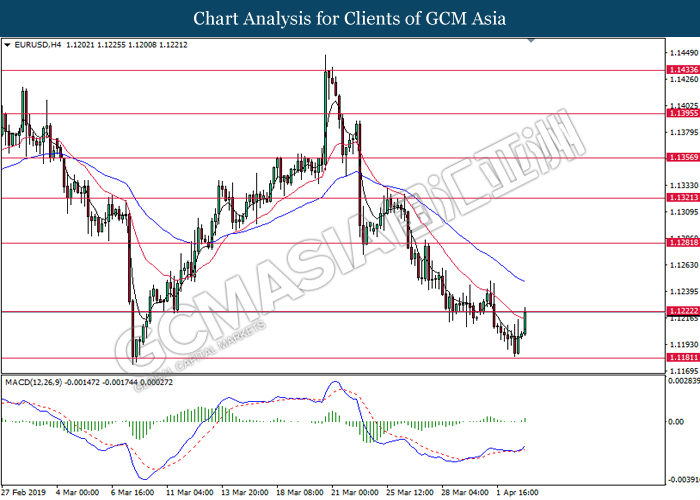Select the 1.11811 price level label

[683, 358]
